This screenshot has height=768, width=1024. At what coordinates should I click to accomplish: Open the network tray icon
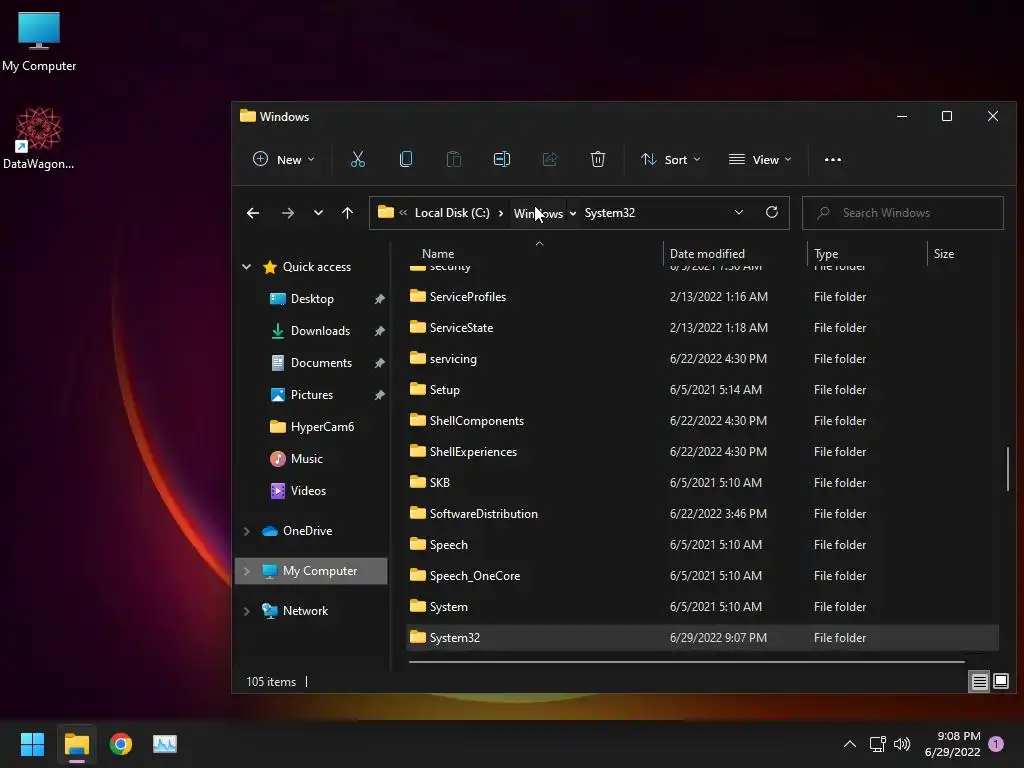click(x=877, y=744)
